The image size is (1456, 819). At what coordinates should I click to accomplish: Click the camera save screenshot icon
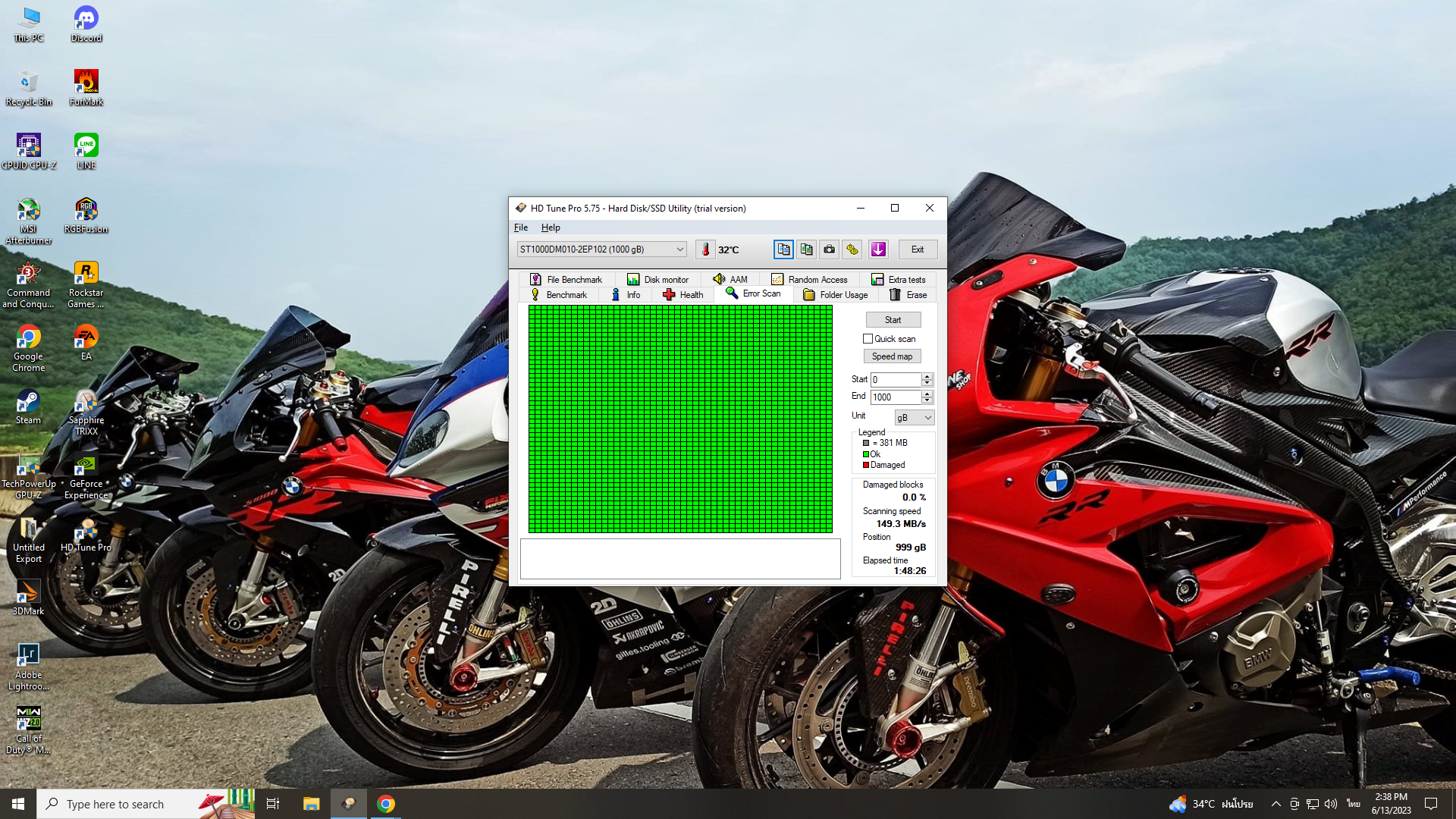829,249
